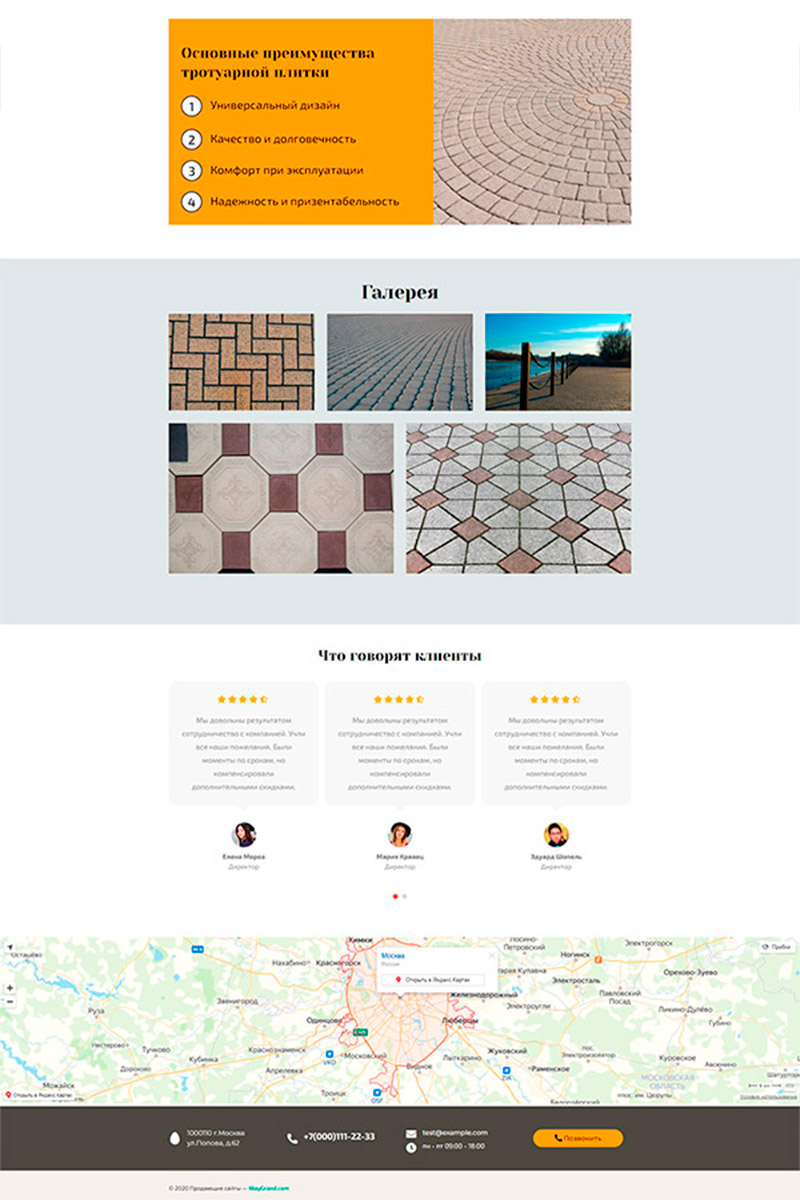Toggle the Пробки traffic layer on map
The width and height of the screenshot is (800, 1200).
pyautogui.click(x=777, y=946)
